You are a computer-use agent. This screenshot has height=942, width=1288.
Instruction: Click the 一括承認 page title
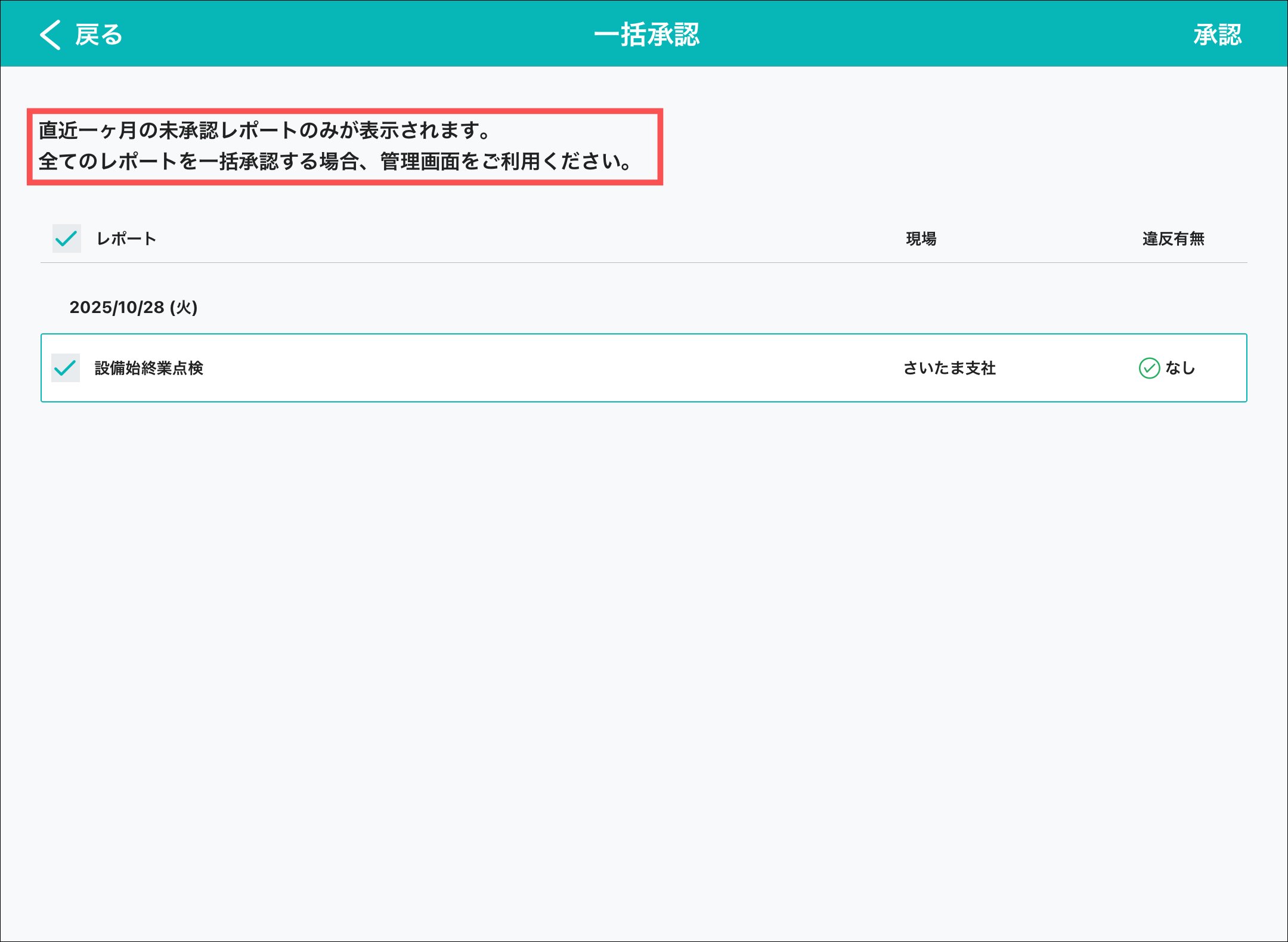click(x=646, y=35)
